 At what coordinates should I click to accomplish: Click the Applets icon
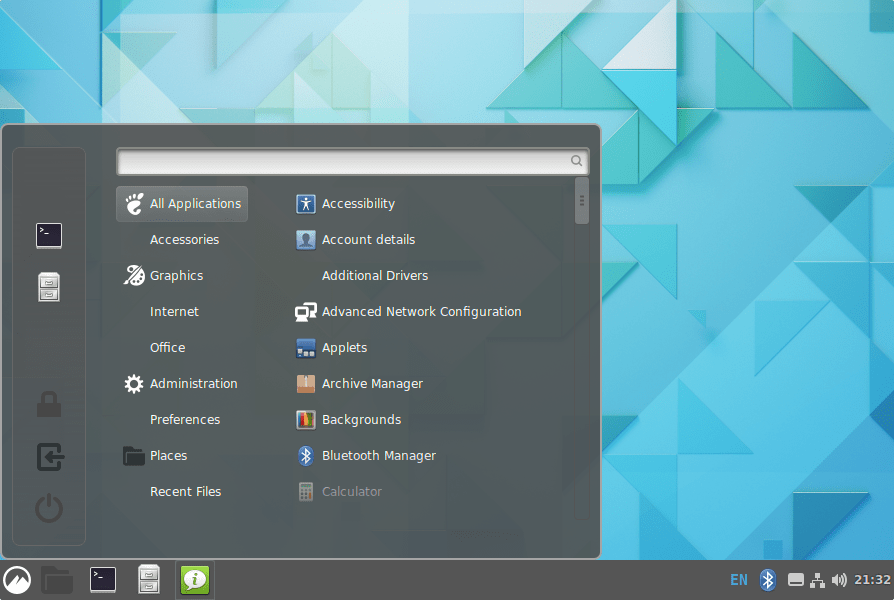(x=306, y=347)
